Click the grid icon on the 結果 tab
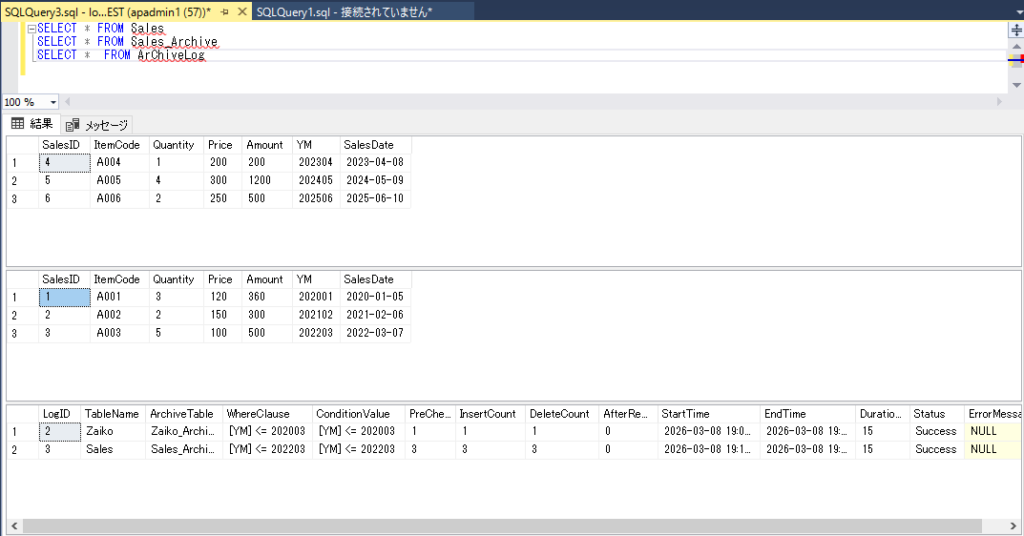1024x536 pixels. pyautogui.click(x=17, y=124)
